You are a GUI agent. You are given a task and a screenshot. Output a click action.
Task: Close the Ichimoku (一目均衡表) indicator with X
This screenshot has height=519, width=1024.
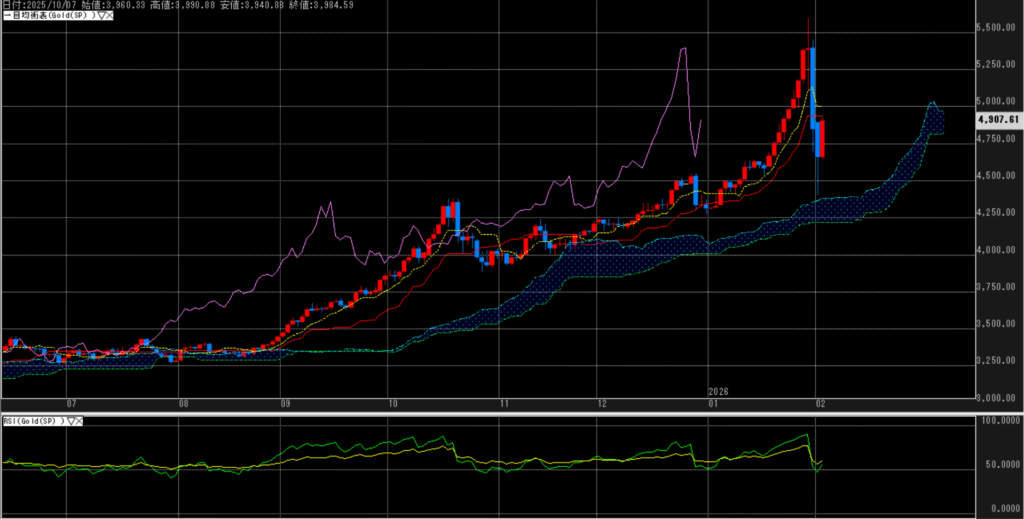pos(110,17)
